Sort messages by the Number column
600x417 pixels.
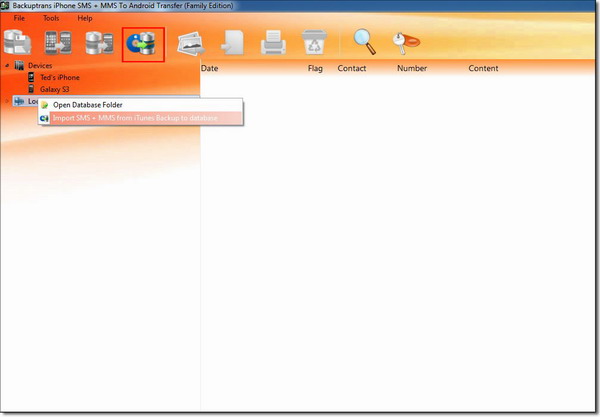point(412,68)
